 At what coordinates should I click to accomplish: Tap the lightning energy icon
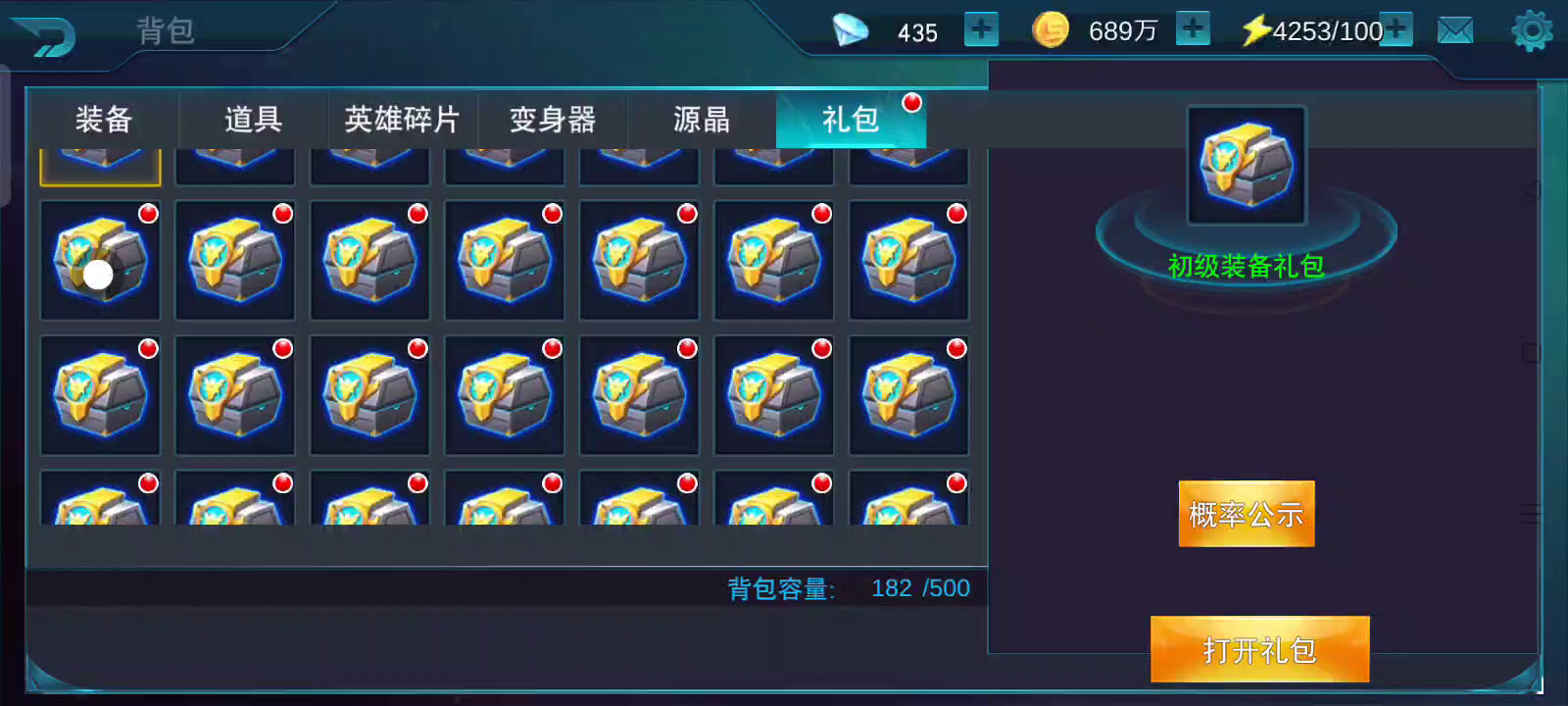pyautogui.click(x=1256, y=30)
